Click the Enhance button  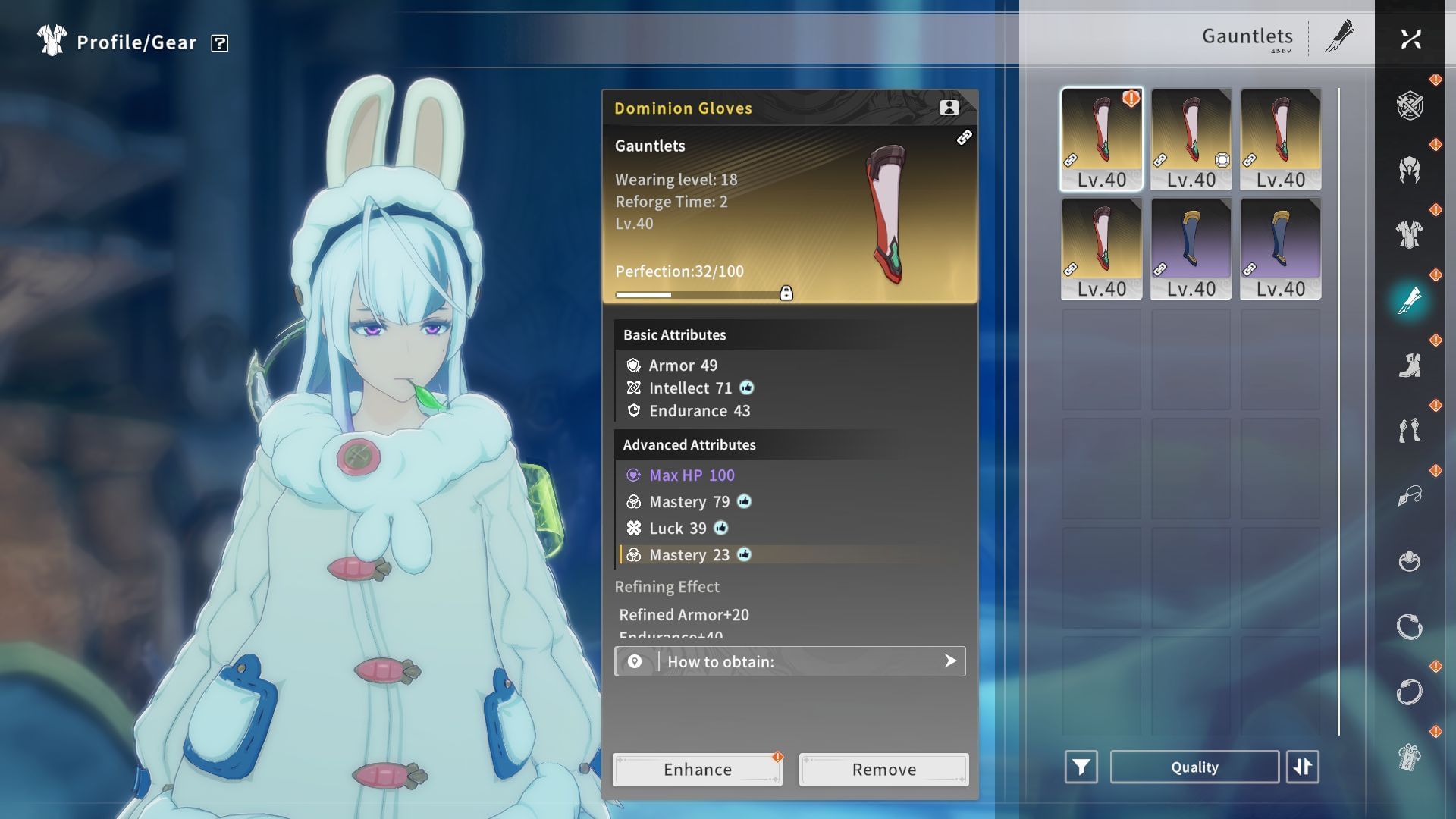point(697,769)
